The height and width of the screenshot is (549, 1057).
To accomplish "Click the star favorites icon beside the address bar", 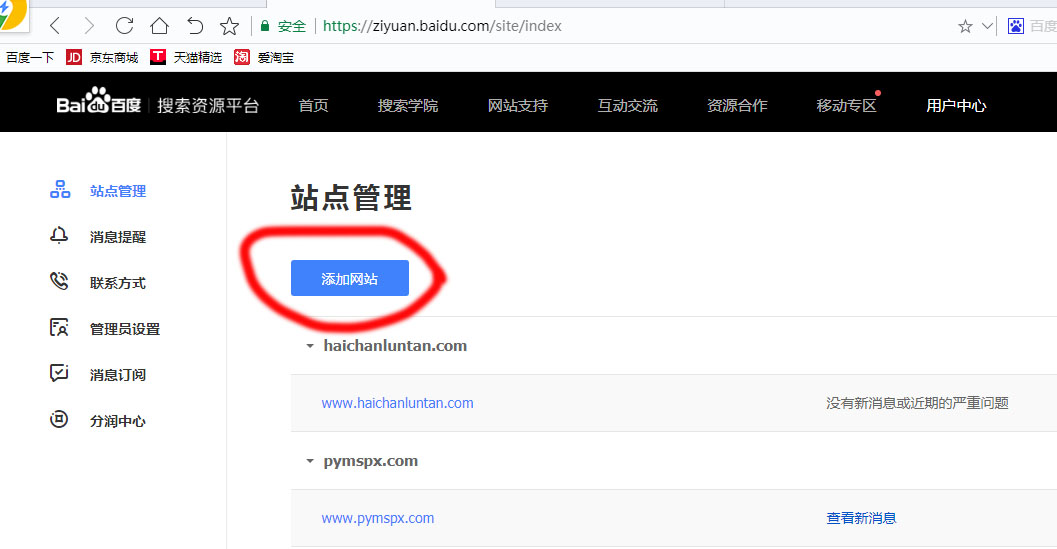I will coord(229,26).
